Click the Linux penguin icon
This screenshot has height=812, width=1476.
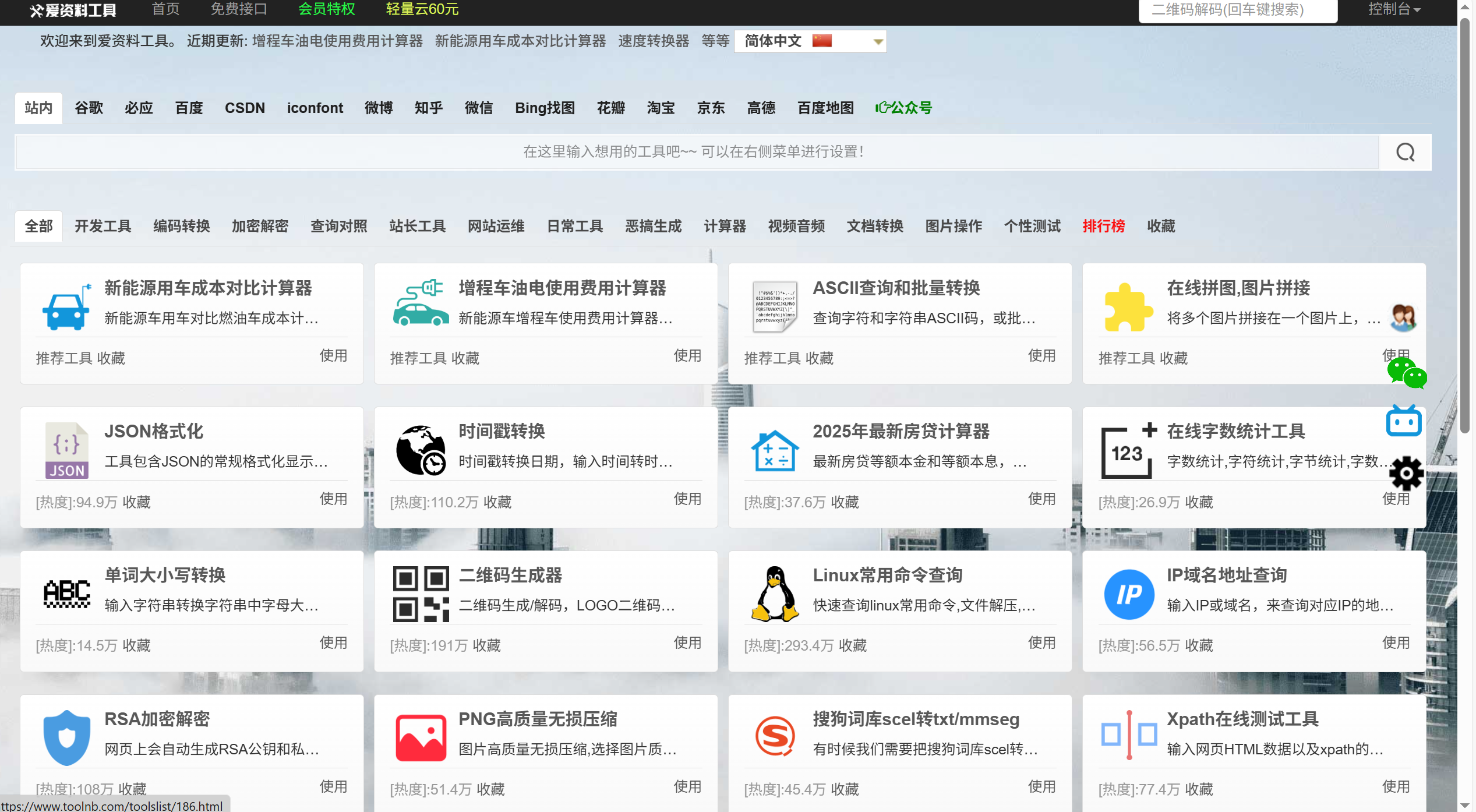pos(775,594)
